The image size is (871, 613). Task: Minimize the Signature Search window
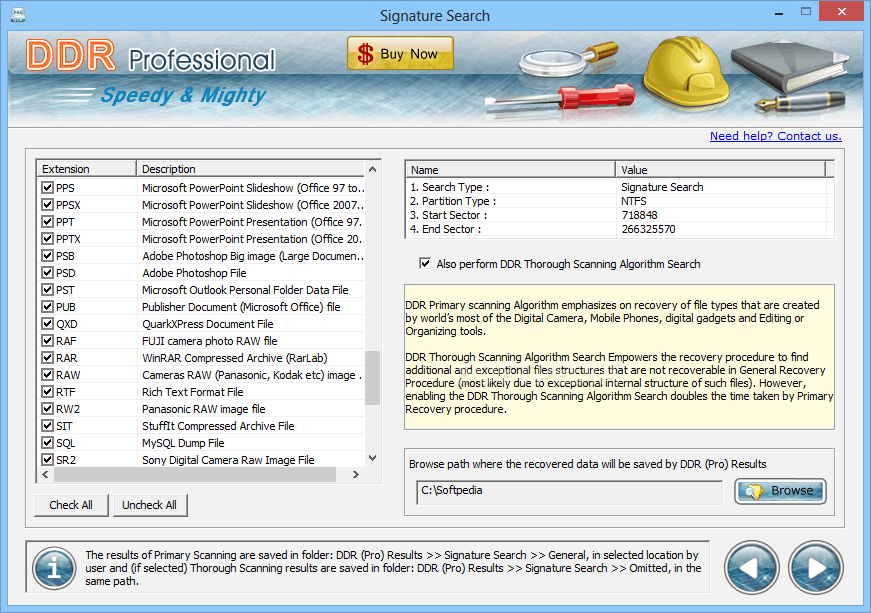click(779, 12)
